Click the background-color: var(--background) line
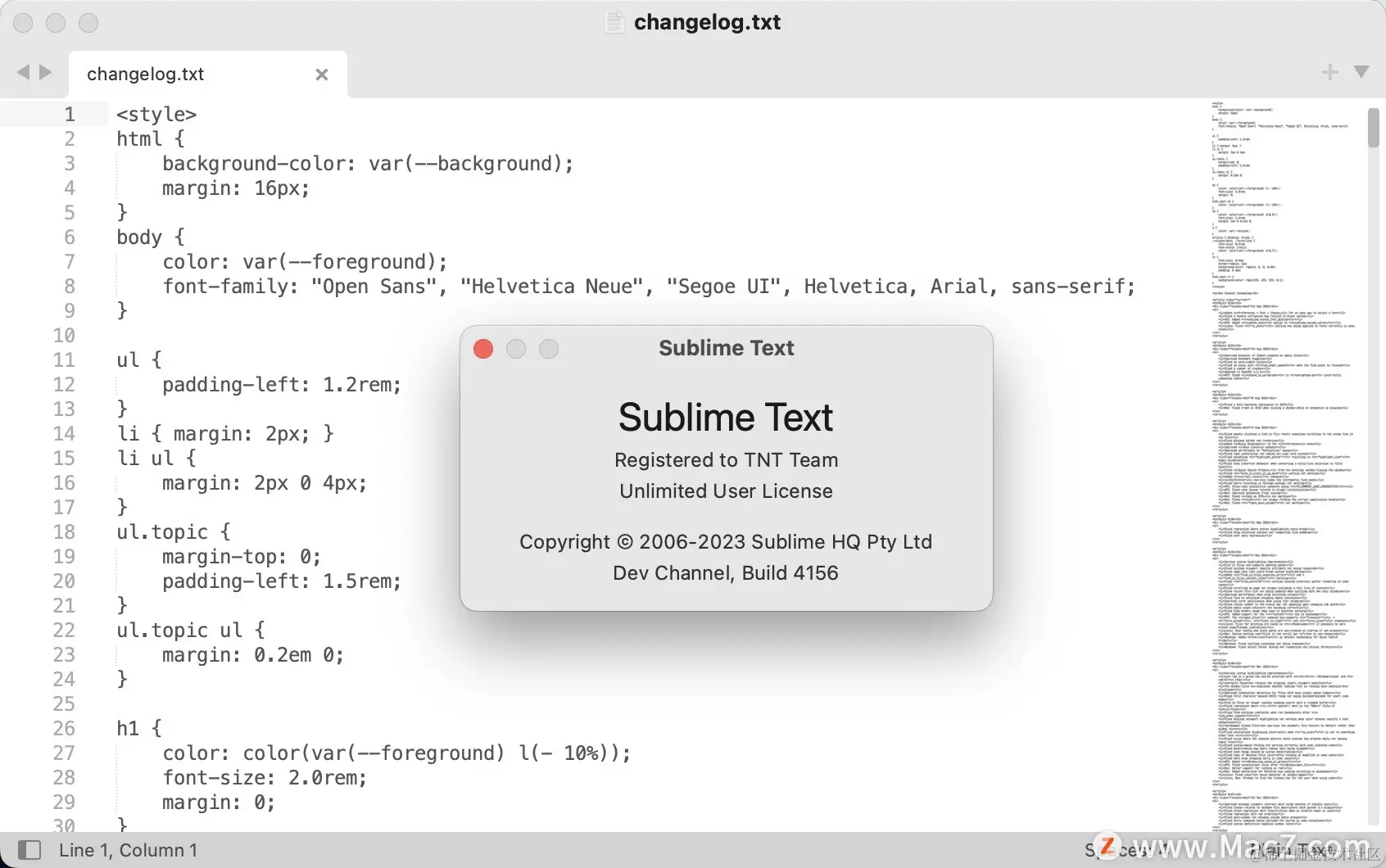 [368, 164]
